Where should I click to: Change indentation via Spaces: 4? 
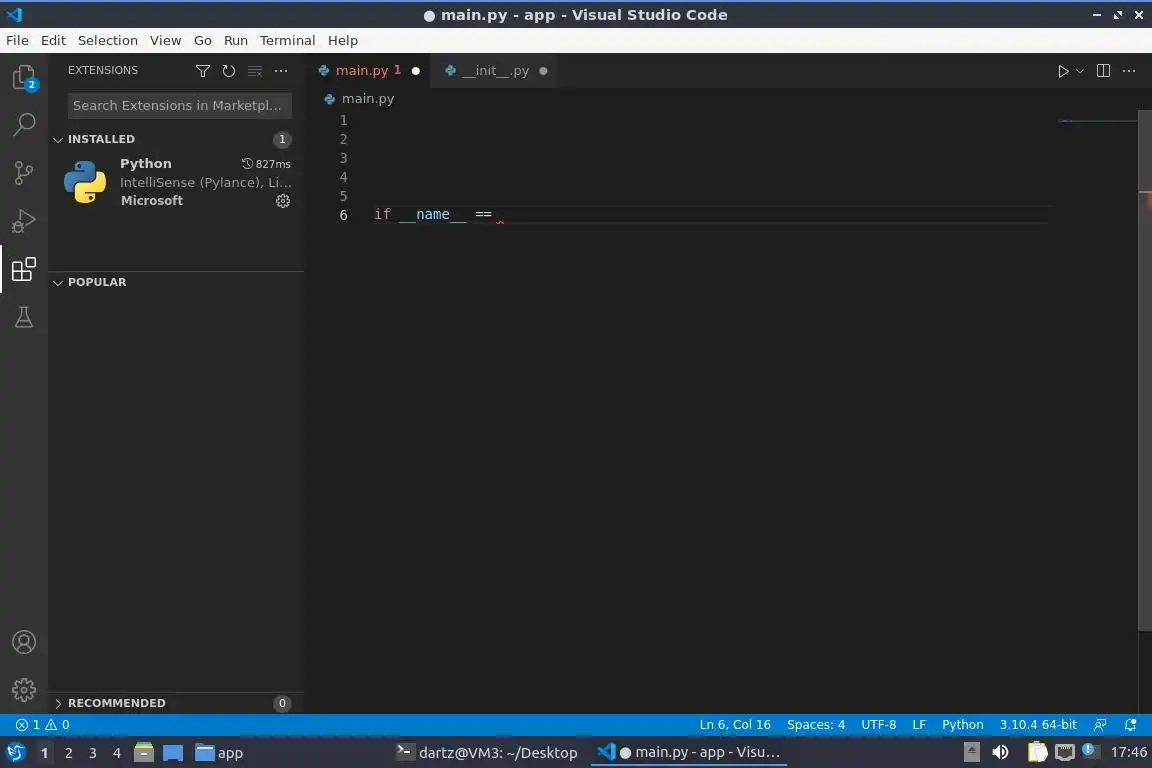(x=816, y=725)
